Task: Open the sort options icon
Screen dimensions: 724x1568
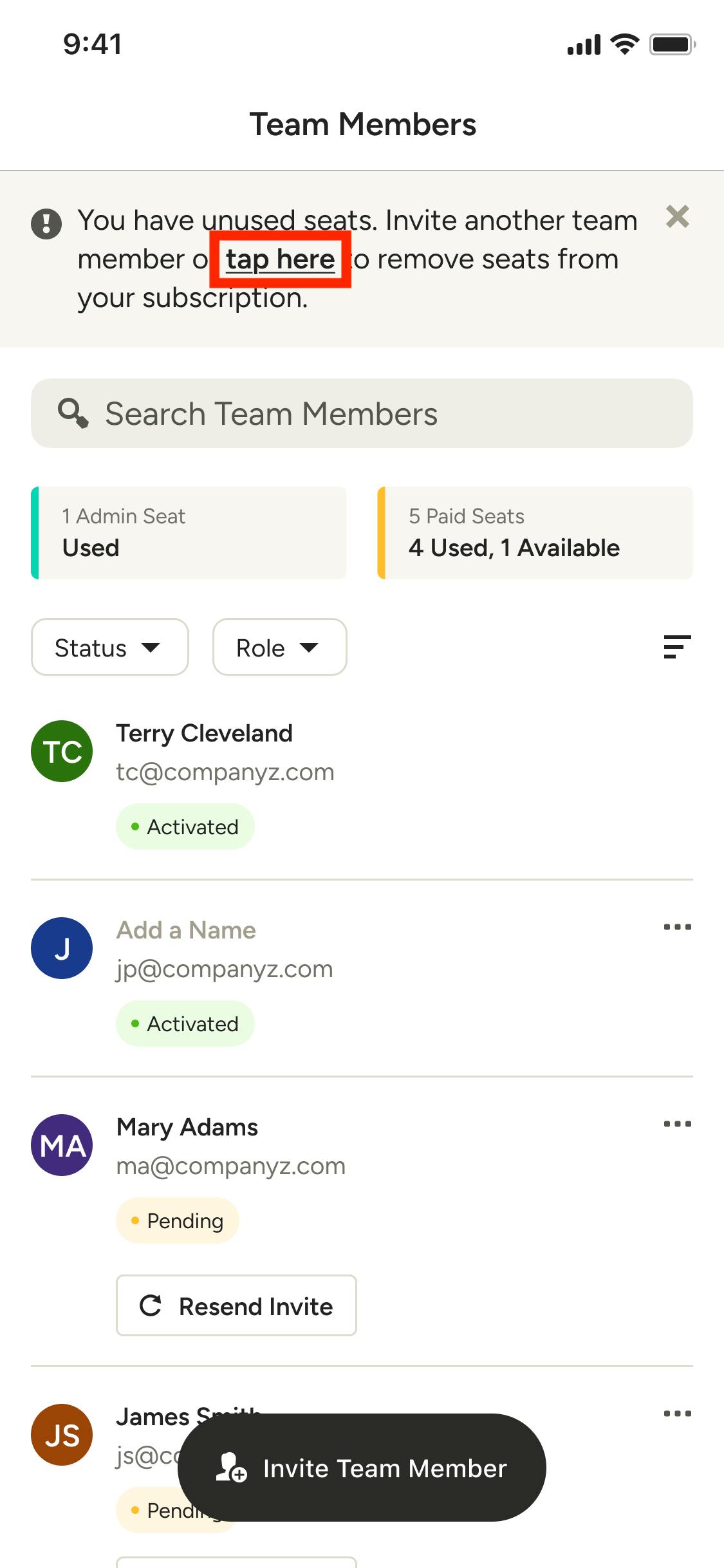Action: click(677, 647)
